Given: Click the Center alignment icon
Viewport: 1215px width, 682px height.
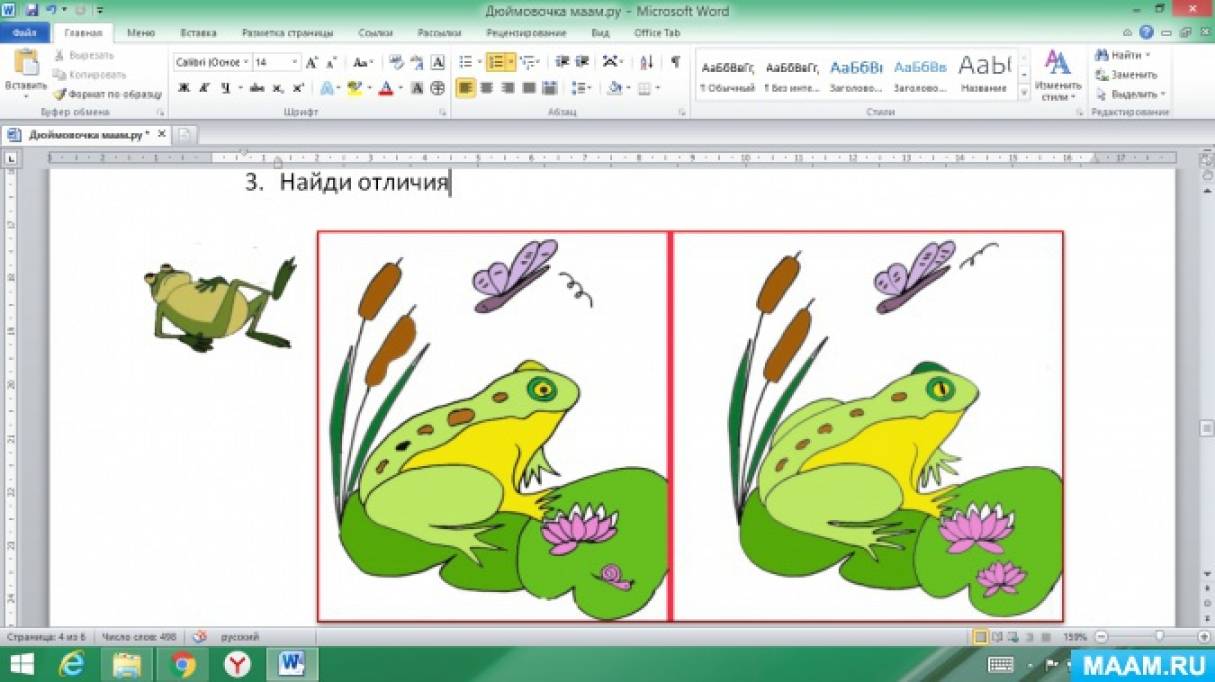Looking at the screenshot, I should point(486,88).
